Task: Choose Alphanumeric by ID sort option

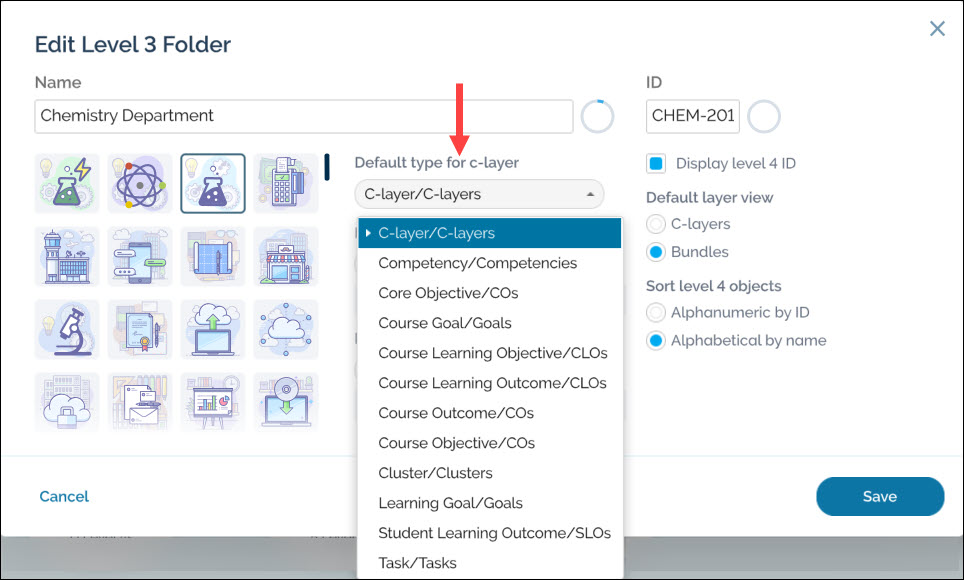Action: [656, 312]
